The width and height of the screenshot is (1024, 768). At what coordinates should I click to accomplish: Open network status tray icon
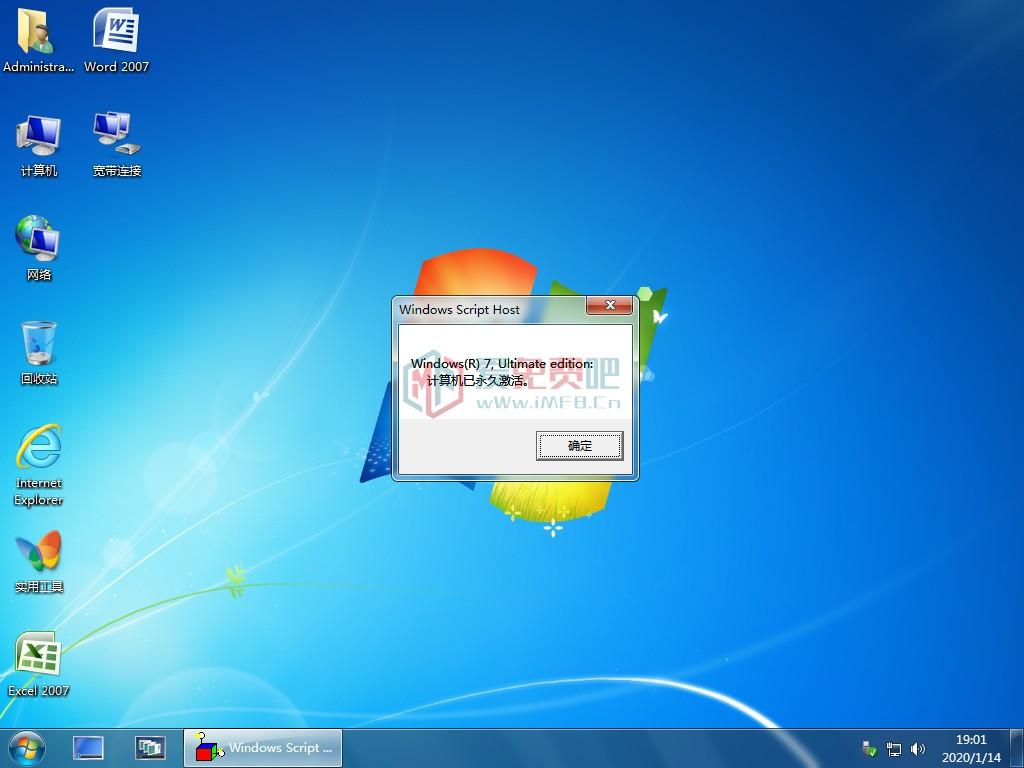pyautogui.click(x=893, y=748)
